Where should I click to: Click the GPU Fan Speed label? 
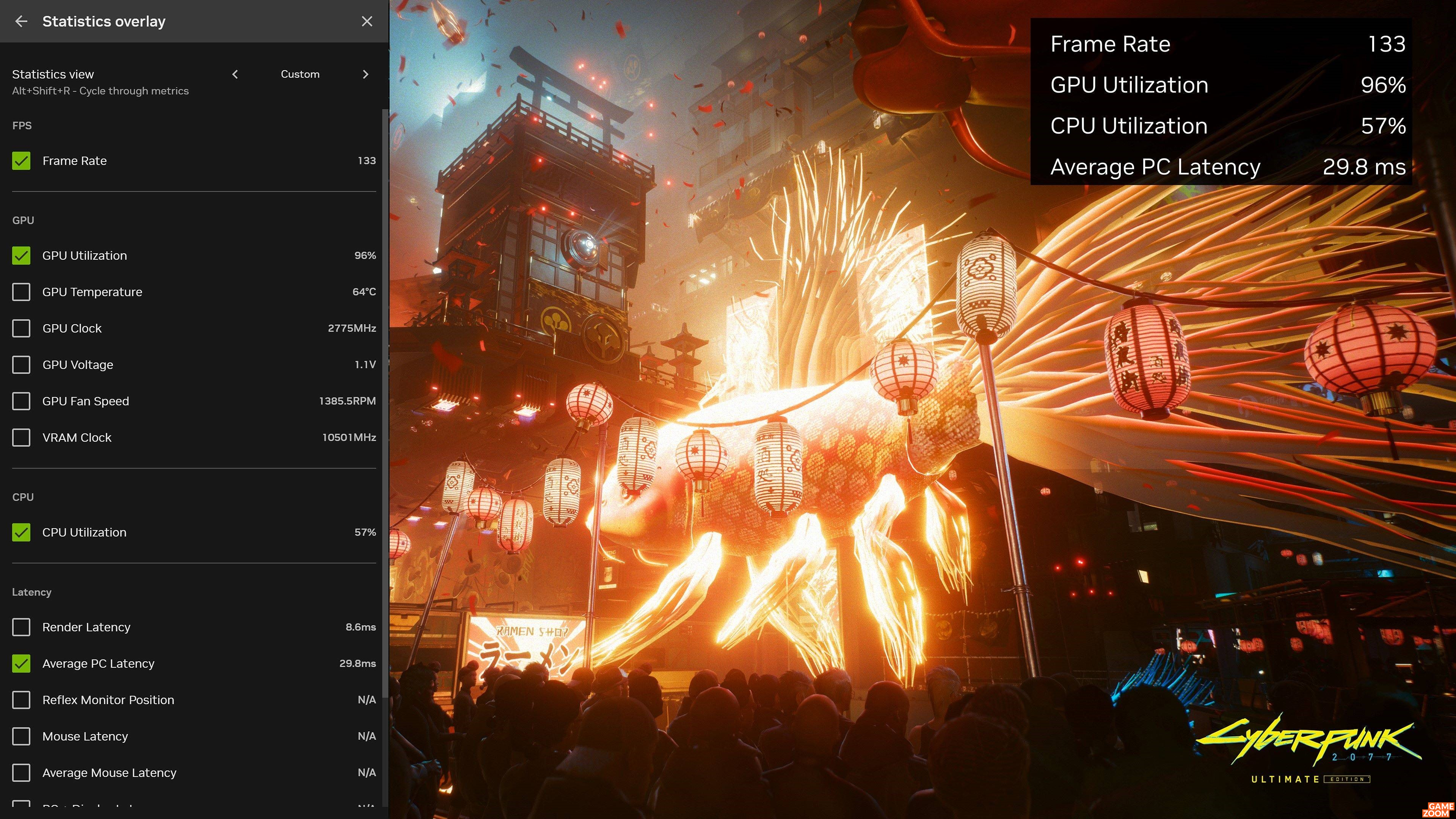[x=86, y=401]
